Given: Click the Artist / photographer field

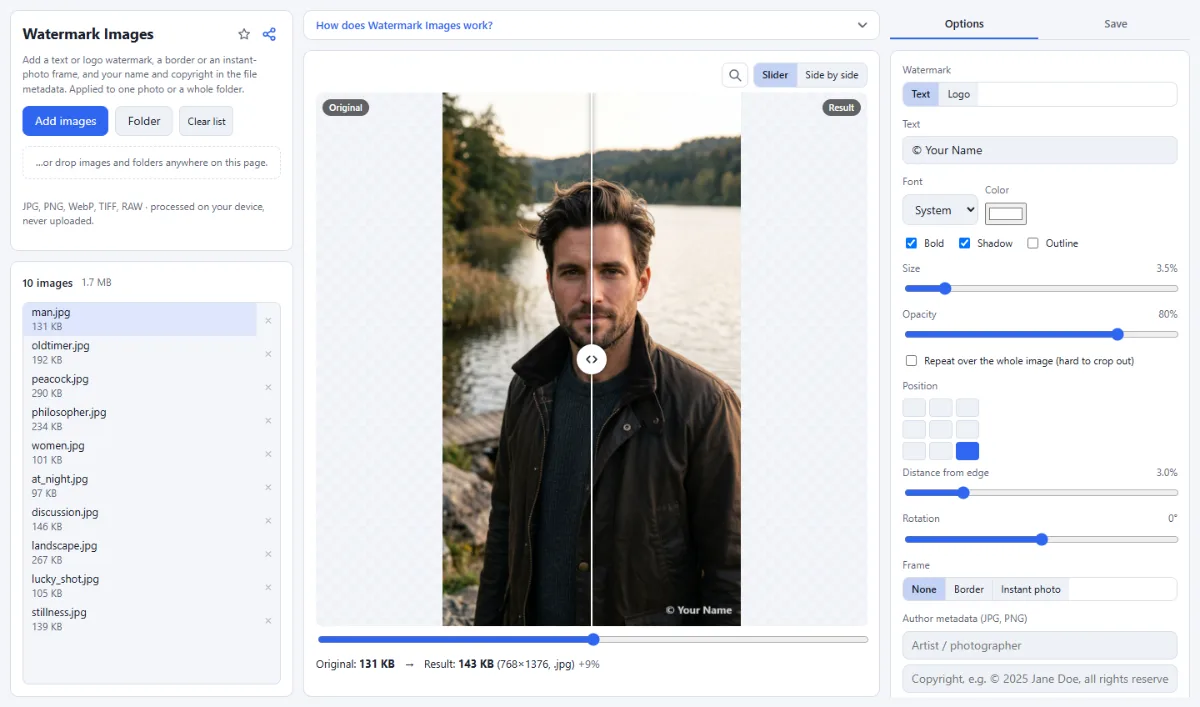Looking at the screenshot, I should coord(1040,645).
